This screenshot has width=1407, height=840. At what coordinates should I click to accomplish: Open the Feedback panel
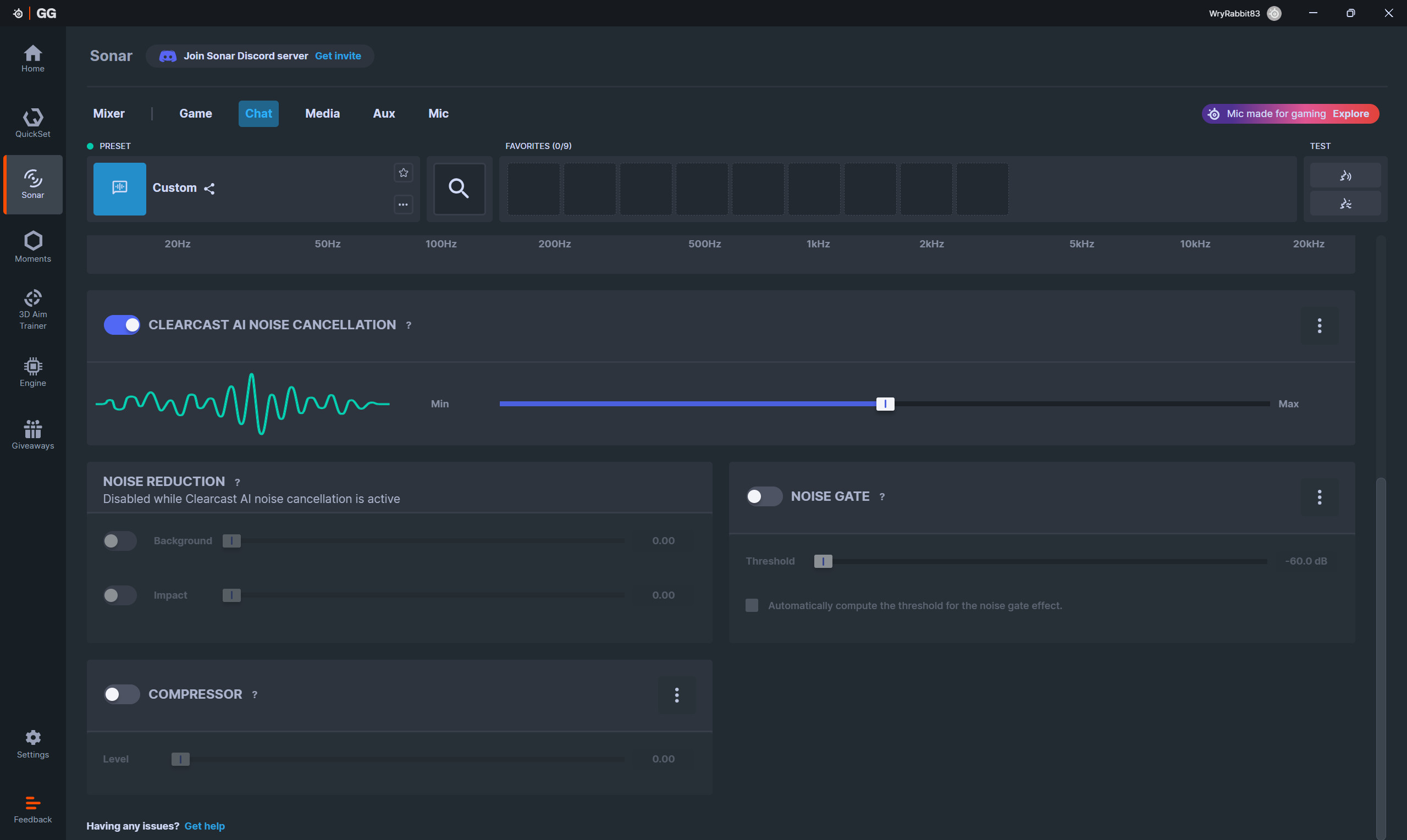[x=33, y=809]
